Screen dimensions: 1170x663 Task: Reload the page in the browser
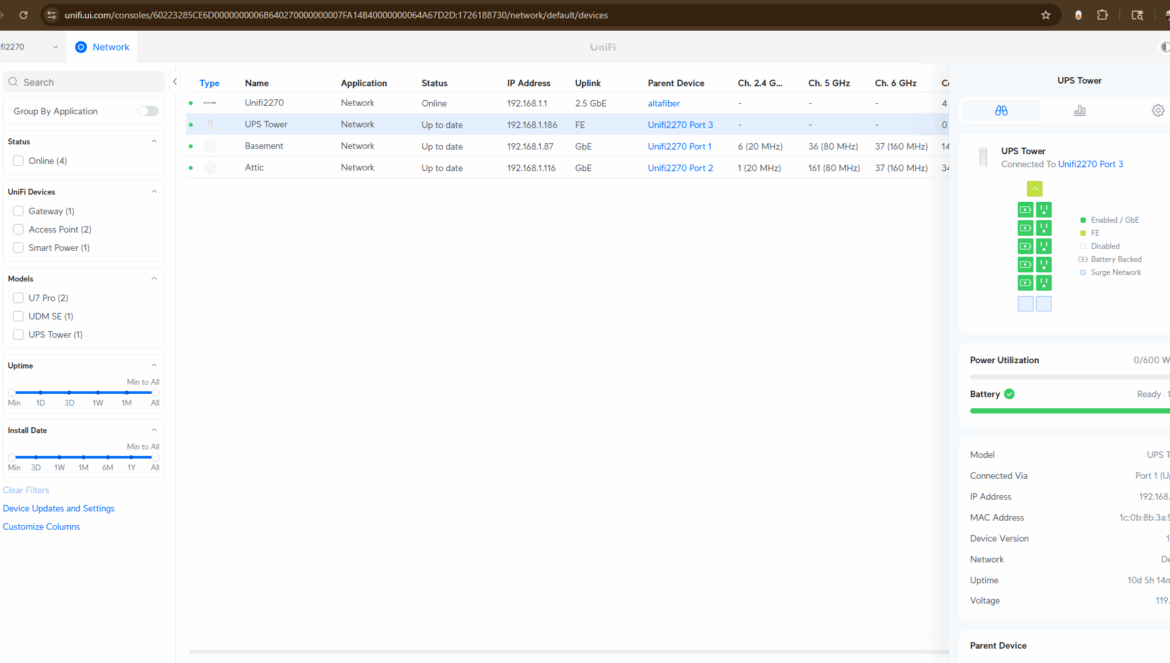pos(24,15)
